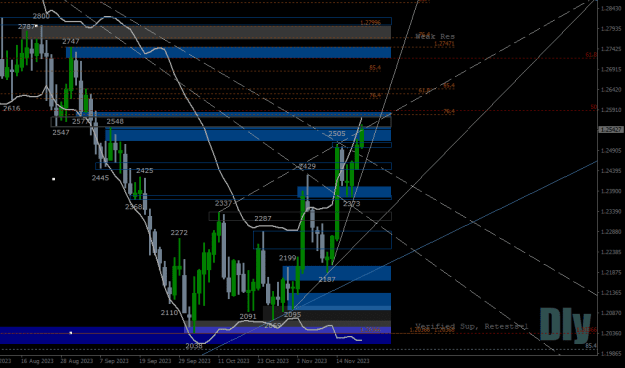Click 1.24395 on the price axis

click(x=612, y=171)
